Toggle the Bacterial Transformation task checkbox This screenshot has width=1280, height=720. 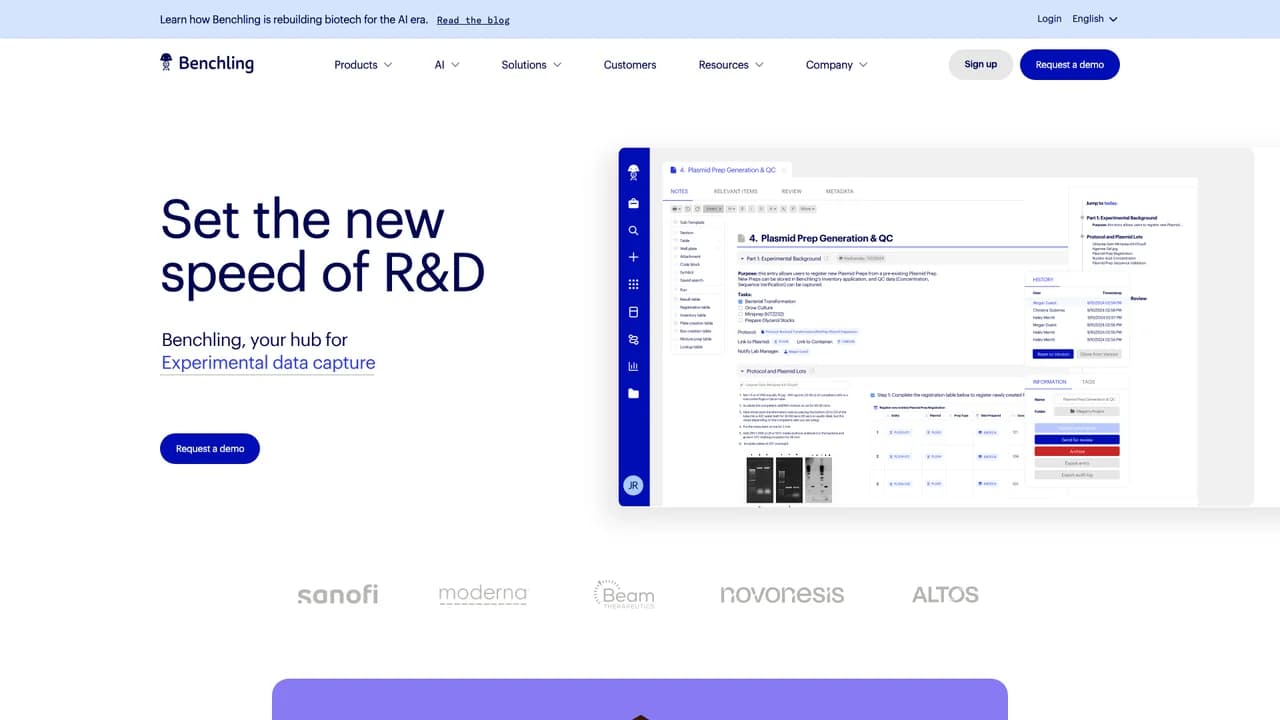click(x=740, y=301)
